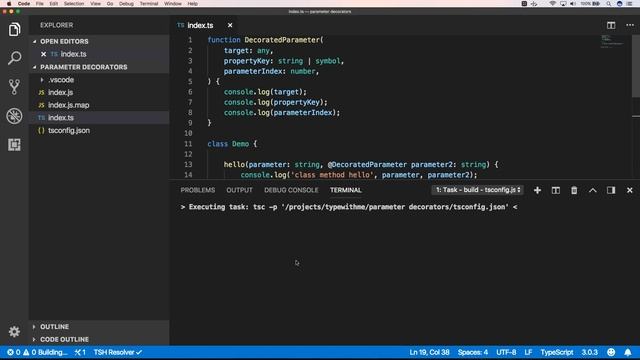Viewport: 640px width, 360px height.
Task: Open the Terminal menu in menu bar
Action: (x=149, y=4)
